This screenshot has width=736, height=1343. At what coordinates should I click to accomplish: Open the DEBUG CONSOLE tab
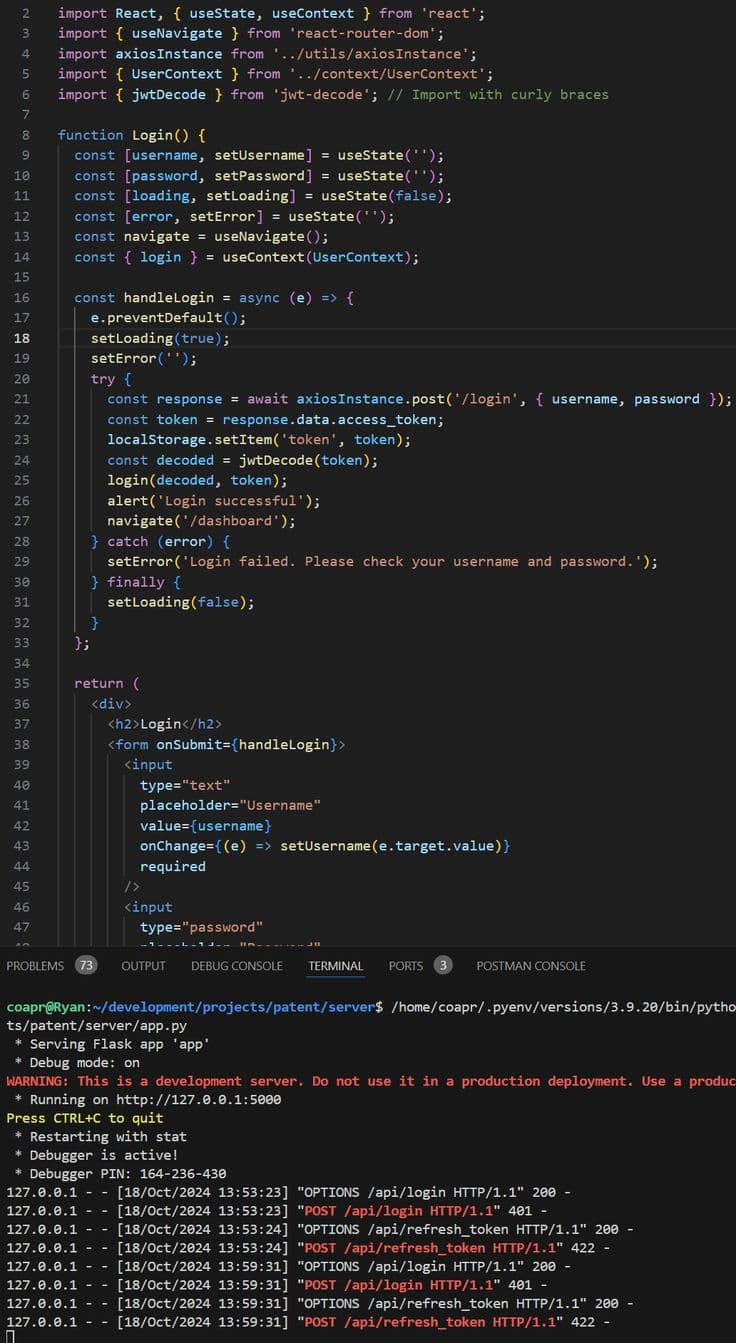point(236,966)
